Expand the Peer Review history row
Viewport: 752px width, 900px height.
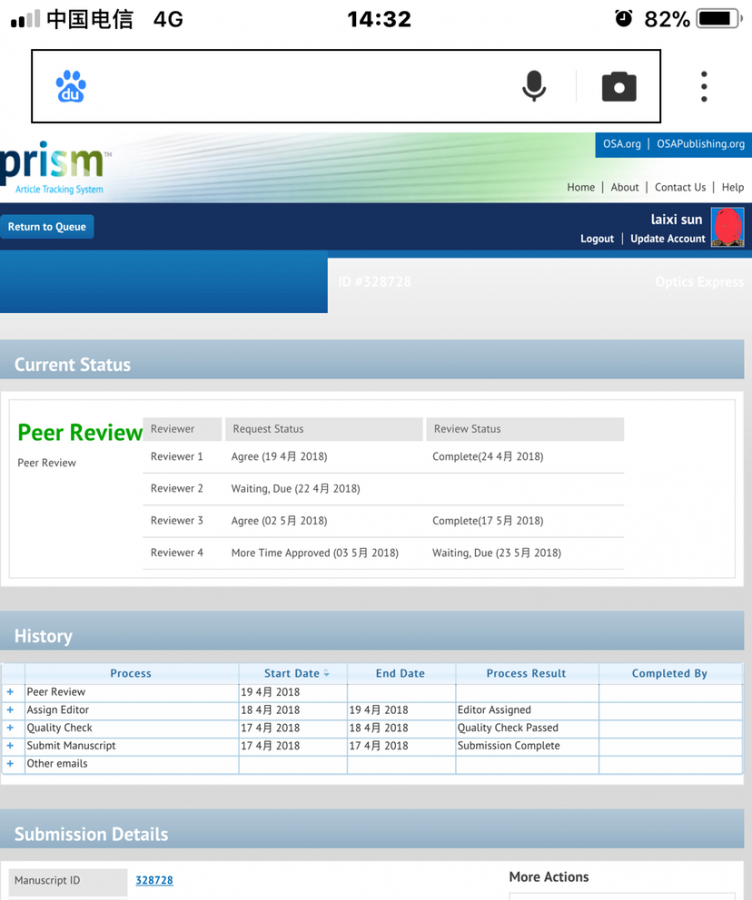pyautogui.click(x=11, y=692)
